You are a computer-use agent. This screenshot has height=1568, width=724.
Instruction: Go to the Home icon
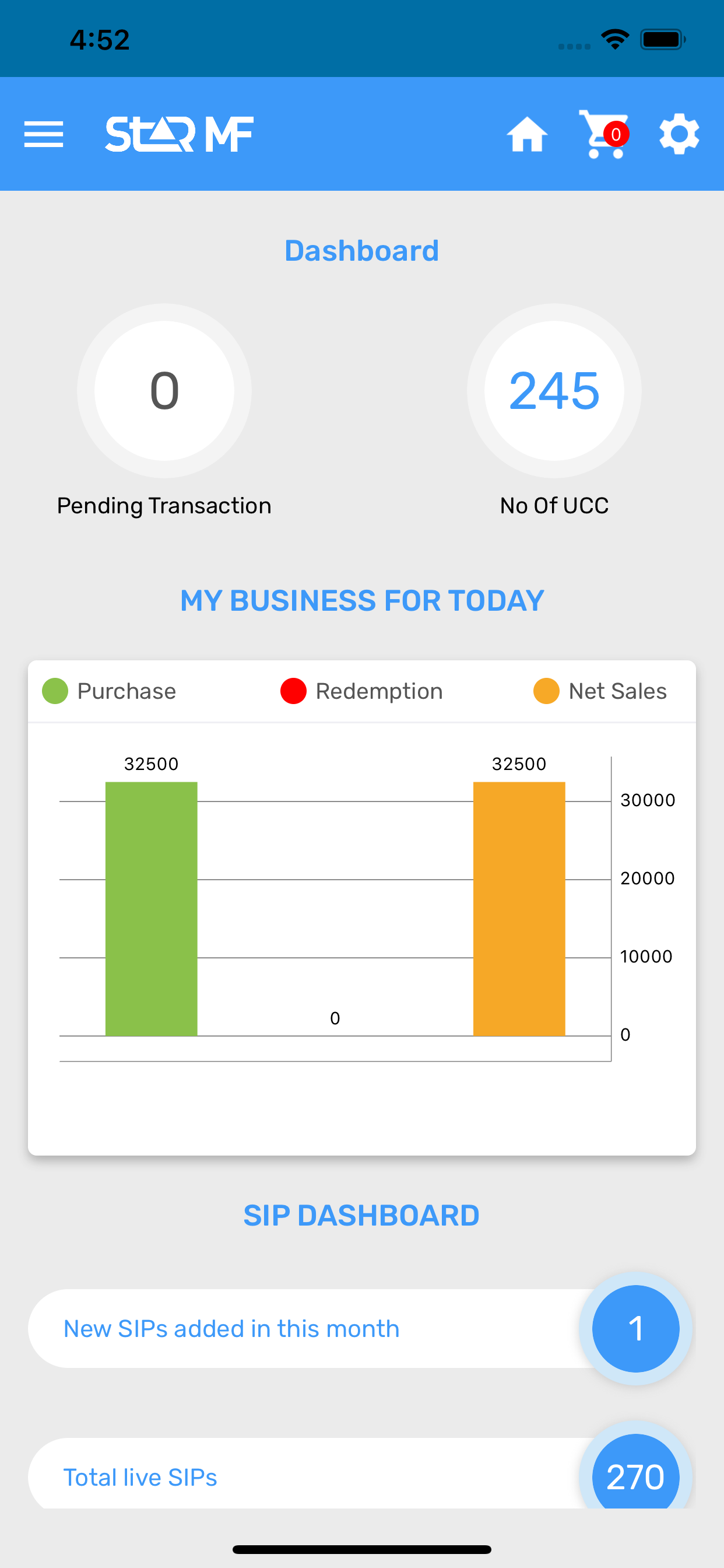click(x=527, y=134)
